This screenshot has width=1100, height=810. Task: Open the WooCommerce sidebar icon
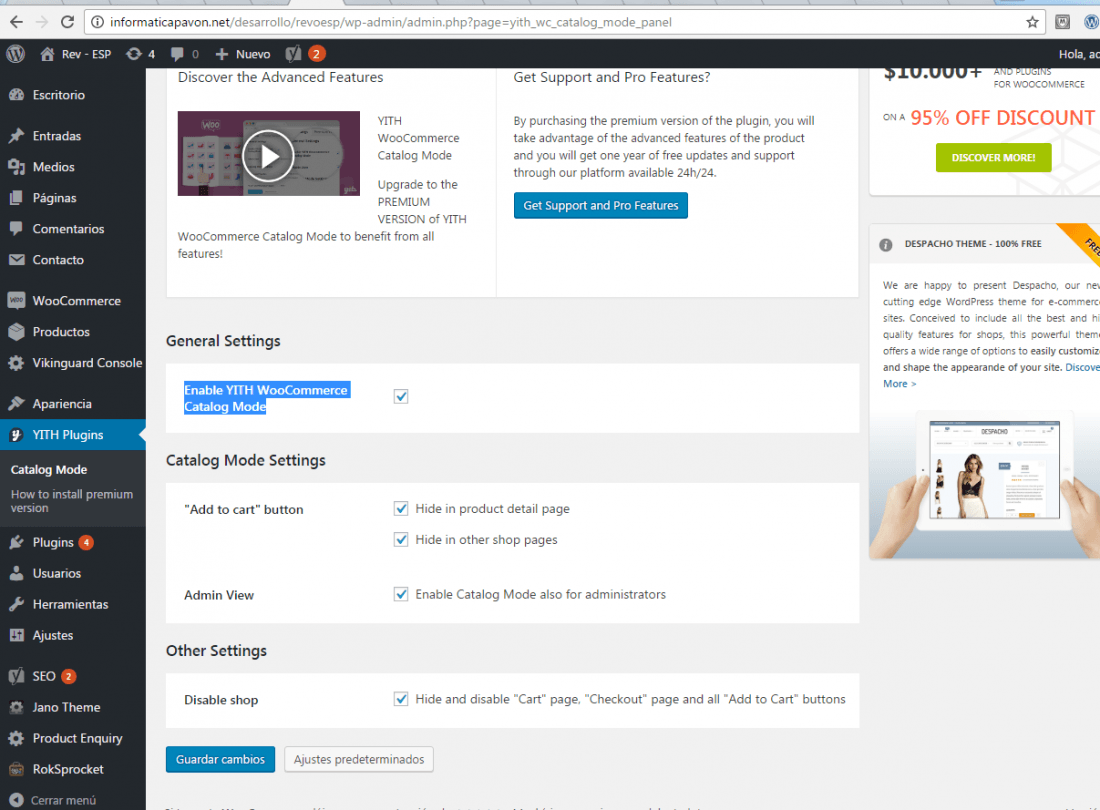17,300
